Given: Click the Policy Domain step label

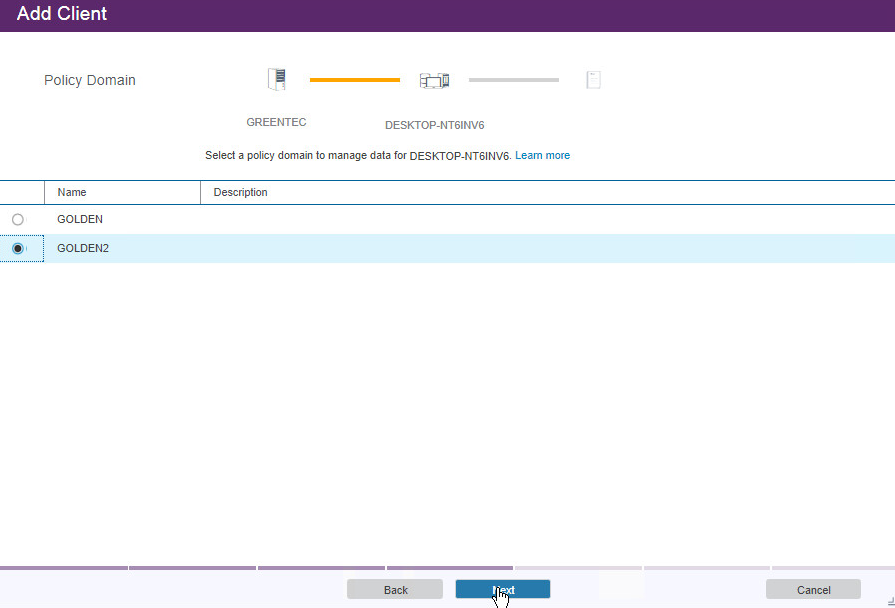Looking at the screenshot, I should coord(90,80).
